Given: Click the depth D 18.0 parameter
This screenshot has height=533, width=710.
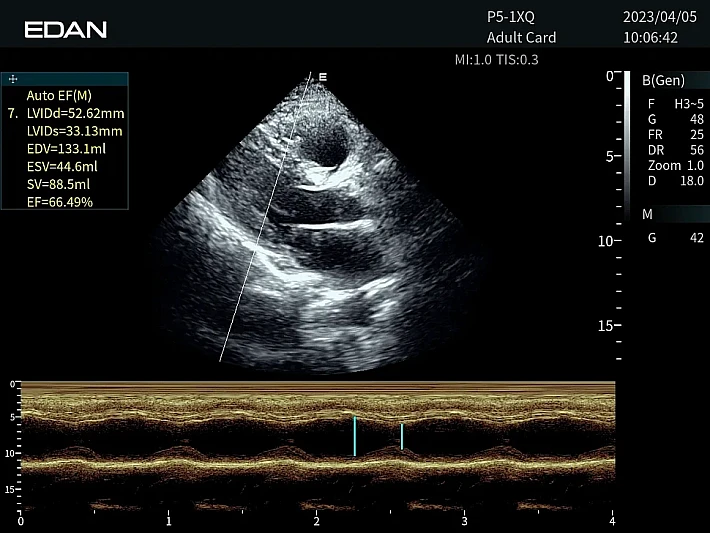Looking at the screenshot, I should (675, 181).
